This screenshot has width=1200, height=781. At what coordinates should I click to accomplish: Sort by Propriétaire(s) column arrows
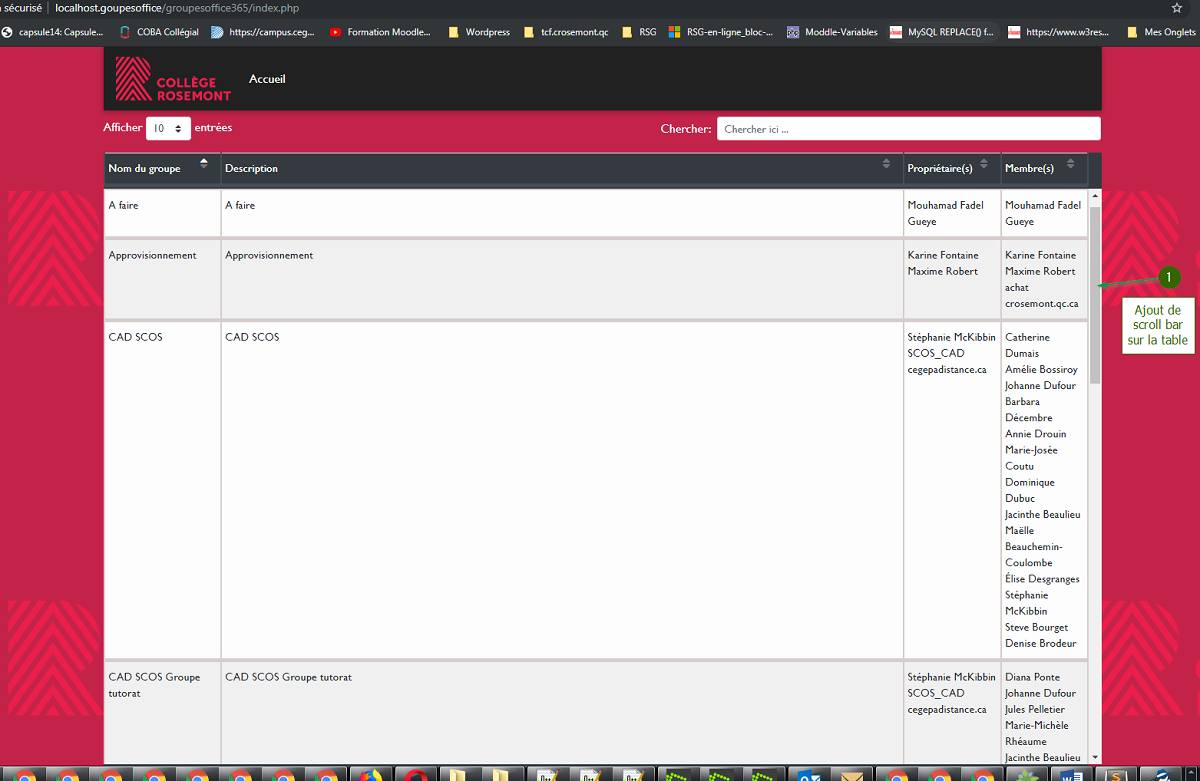tap(986, 164)
